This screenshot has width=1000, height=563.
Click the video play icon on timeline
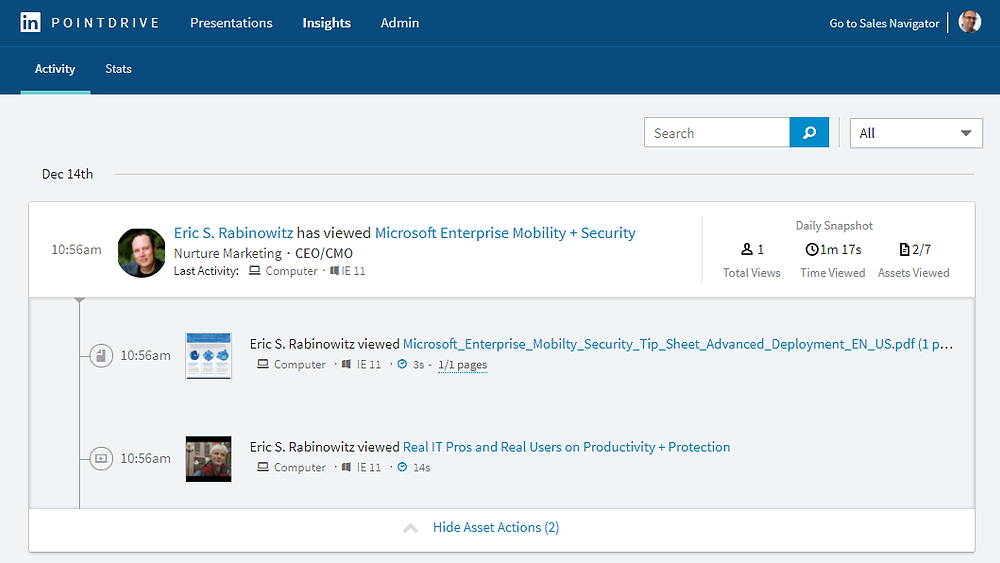click(101, 458)
